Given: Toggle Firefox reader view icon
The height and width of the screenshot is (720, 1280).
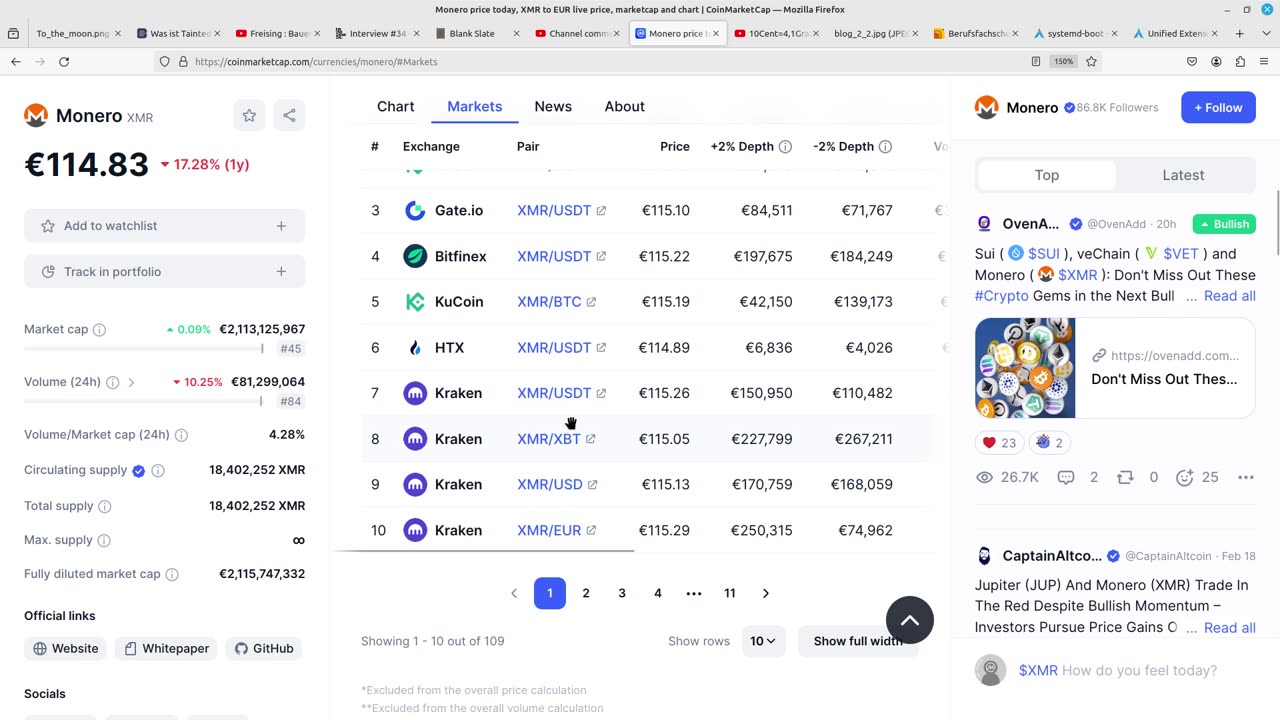Looking at the screenshot, I should (x=1035, y=61).
